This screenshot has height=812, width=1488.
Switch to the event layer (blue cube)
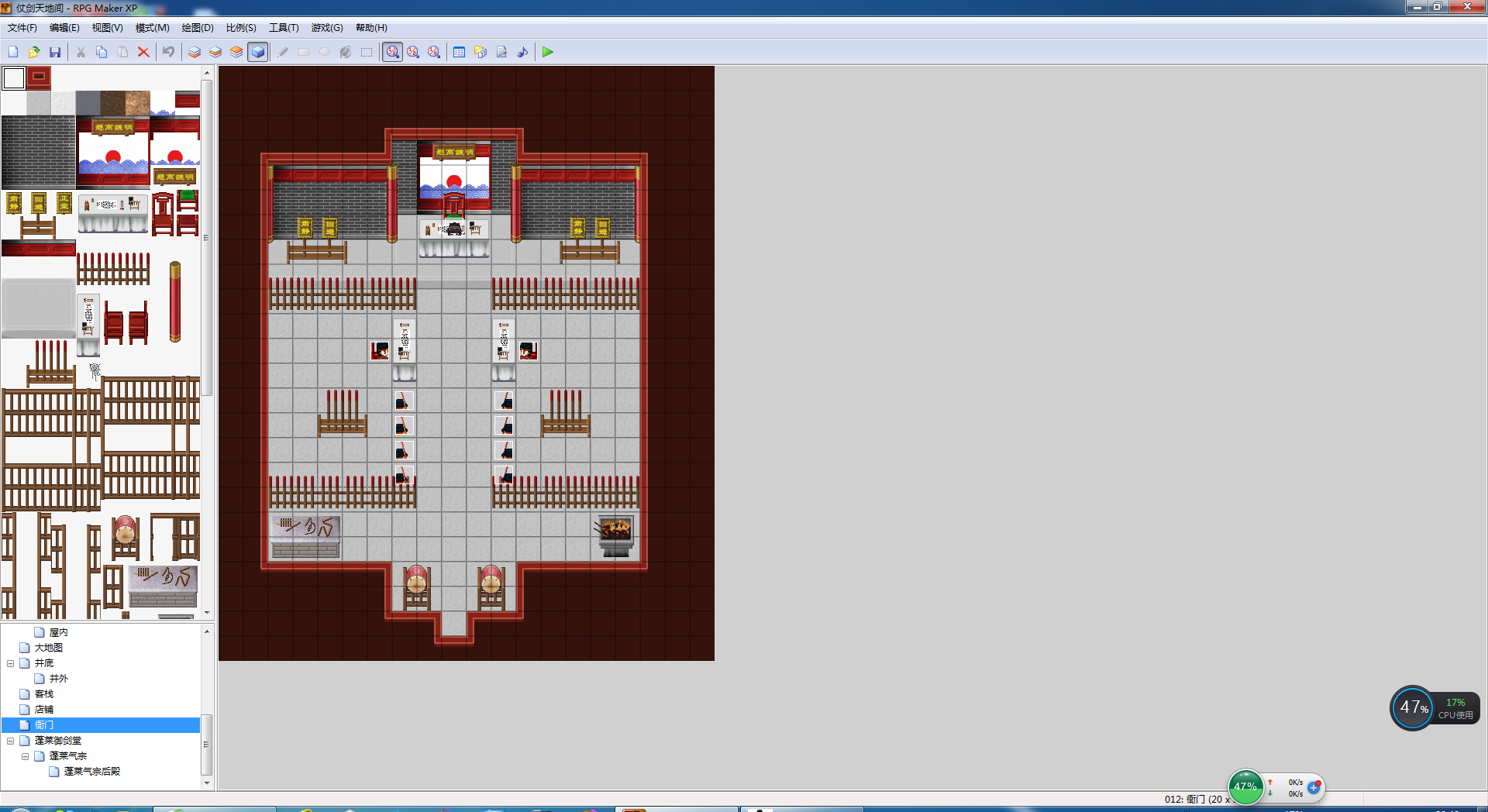pyautogui.click(x=258, y=52)
